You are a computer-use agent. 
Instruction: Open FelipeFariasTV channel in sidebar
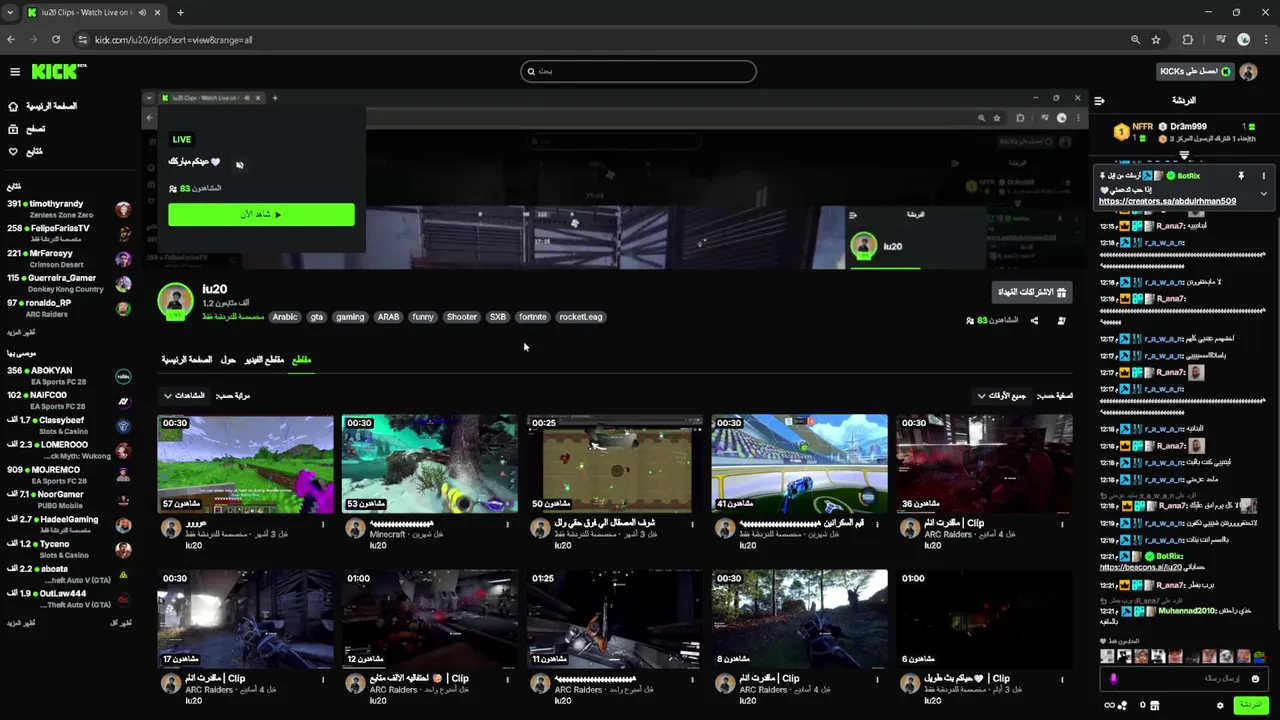point(69,233)
